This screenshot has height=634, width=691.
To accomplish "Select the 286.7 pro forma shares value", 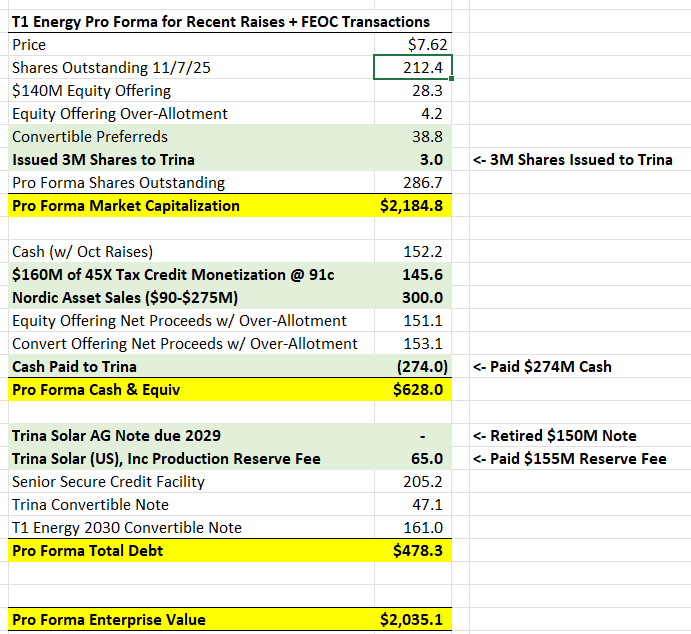I will 423,182.
